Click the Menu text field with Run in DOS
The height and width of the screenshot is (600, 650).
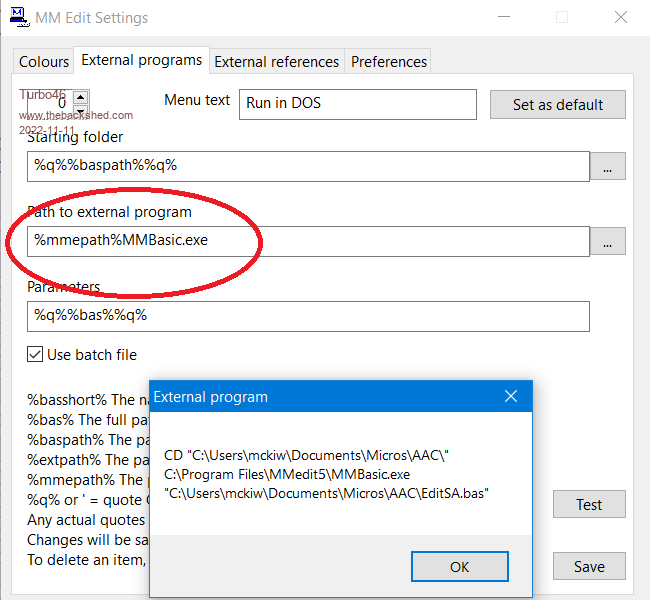(x=357, y=104)
